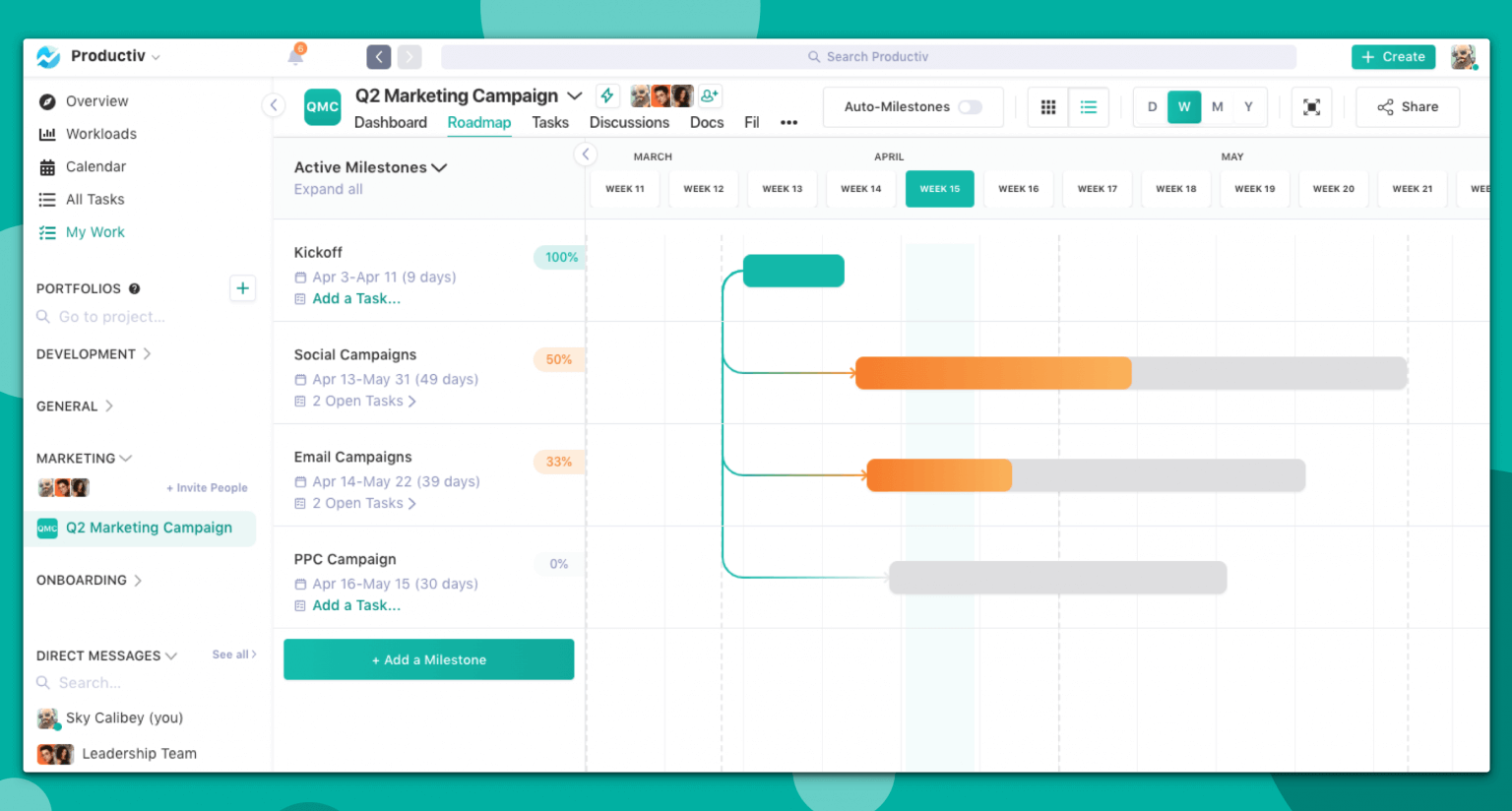Click the 50% progress badge on Social Campaigns
Screen dimensions: 1512x811
558,359
